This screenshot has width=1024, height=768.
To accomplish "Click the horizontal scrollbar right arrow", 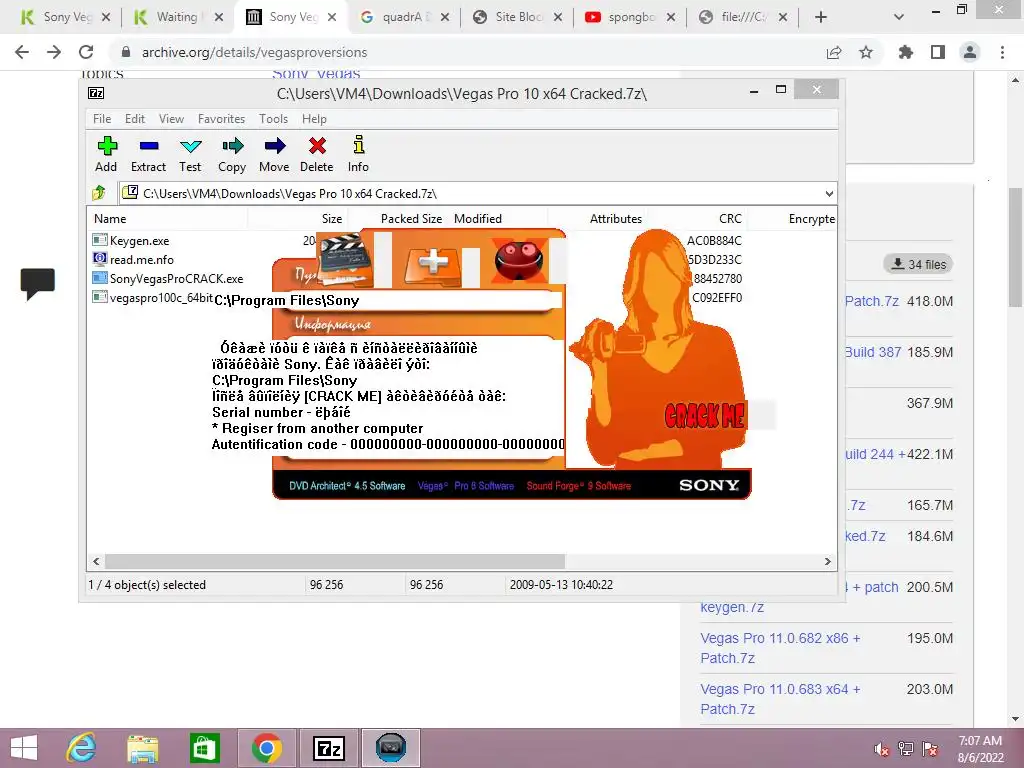I will (x=827, y=561).
